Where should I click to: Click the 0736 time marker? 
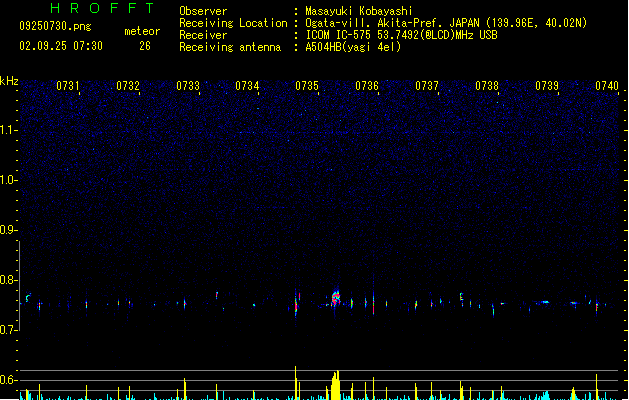pyautogui.click(x=367, y=86)
